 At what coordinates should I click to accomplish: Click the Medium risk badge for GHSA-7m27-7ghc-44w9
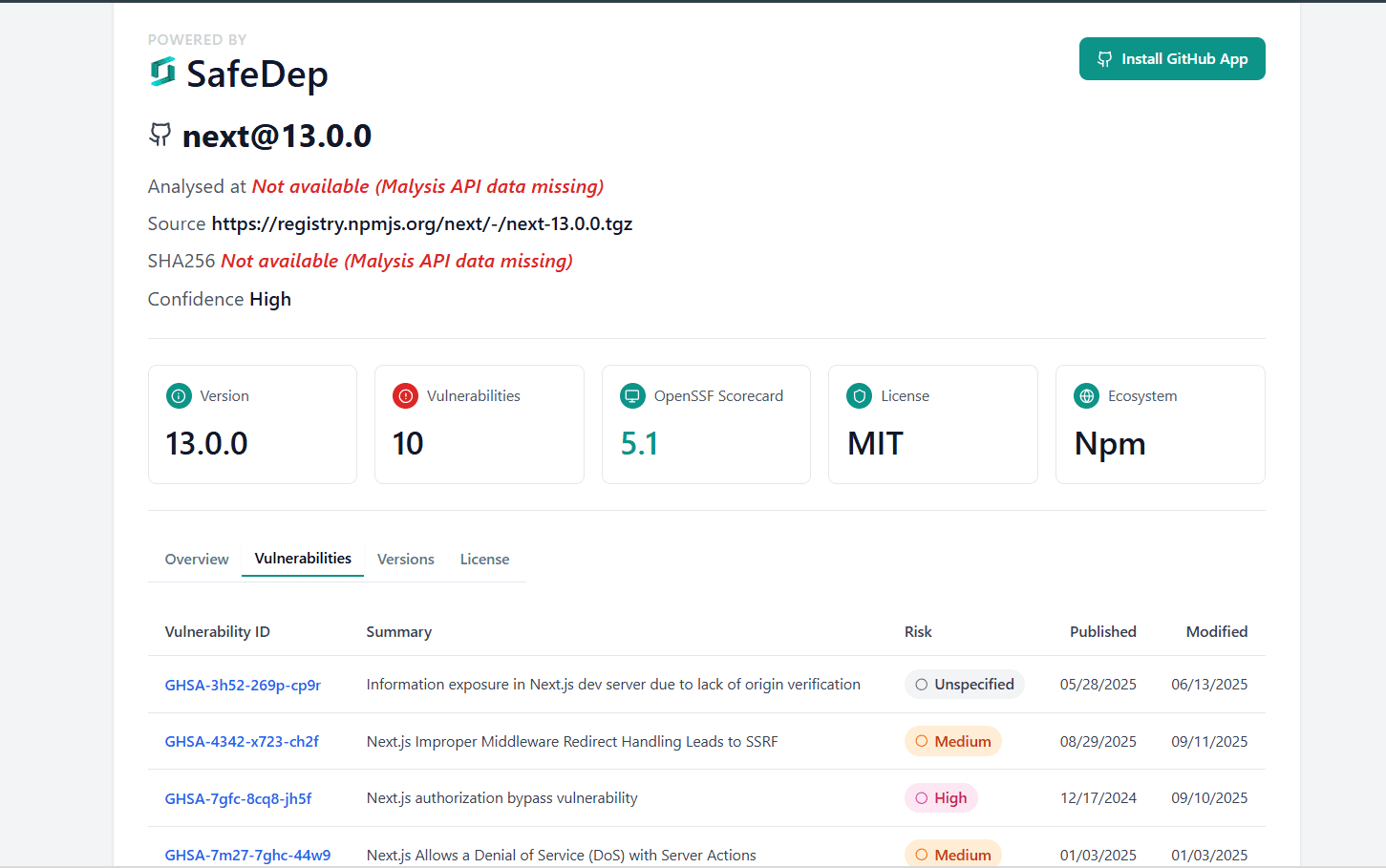pyautogui.click(x=953, y=854)
